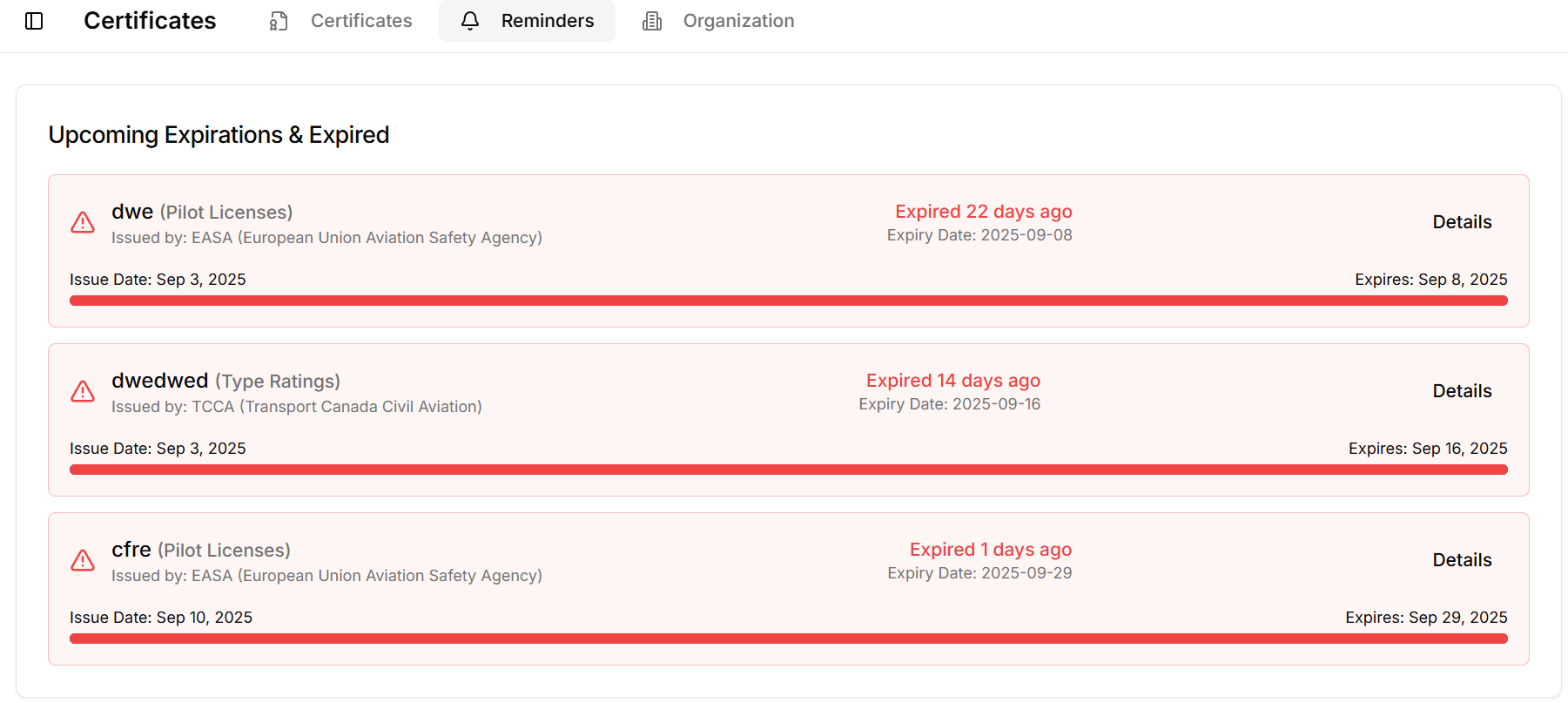This screenshot has width=1568, height=703.
Task: Click 'Expired 22 days ago' status
Action: (984, 212)
